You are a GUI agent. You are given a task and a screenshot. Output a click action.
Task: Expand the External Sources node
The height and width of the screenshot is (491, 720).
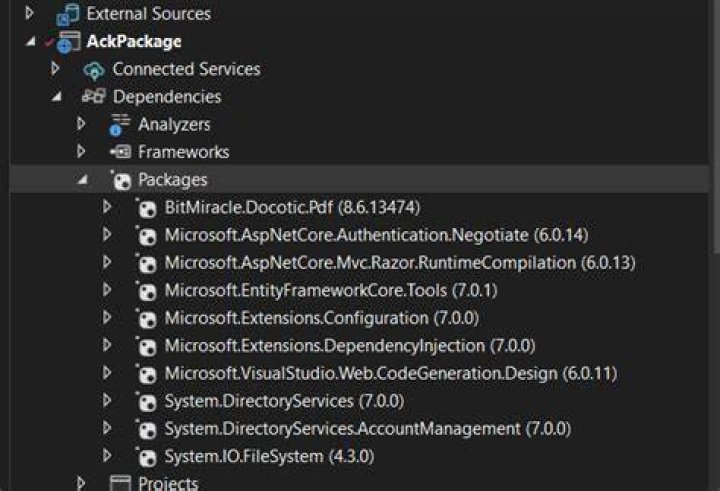(29, 13)
